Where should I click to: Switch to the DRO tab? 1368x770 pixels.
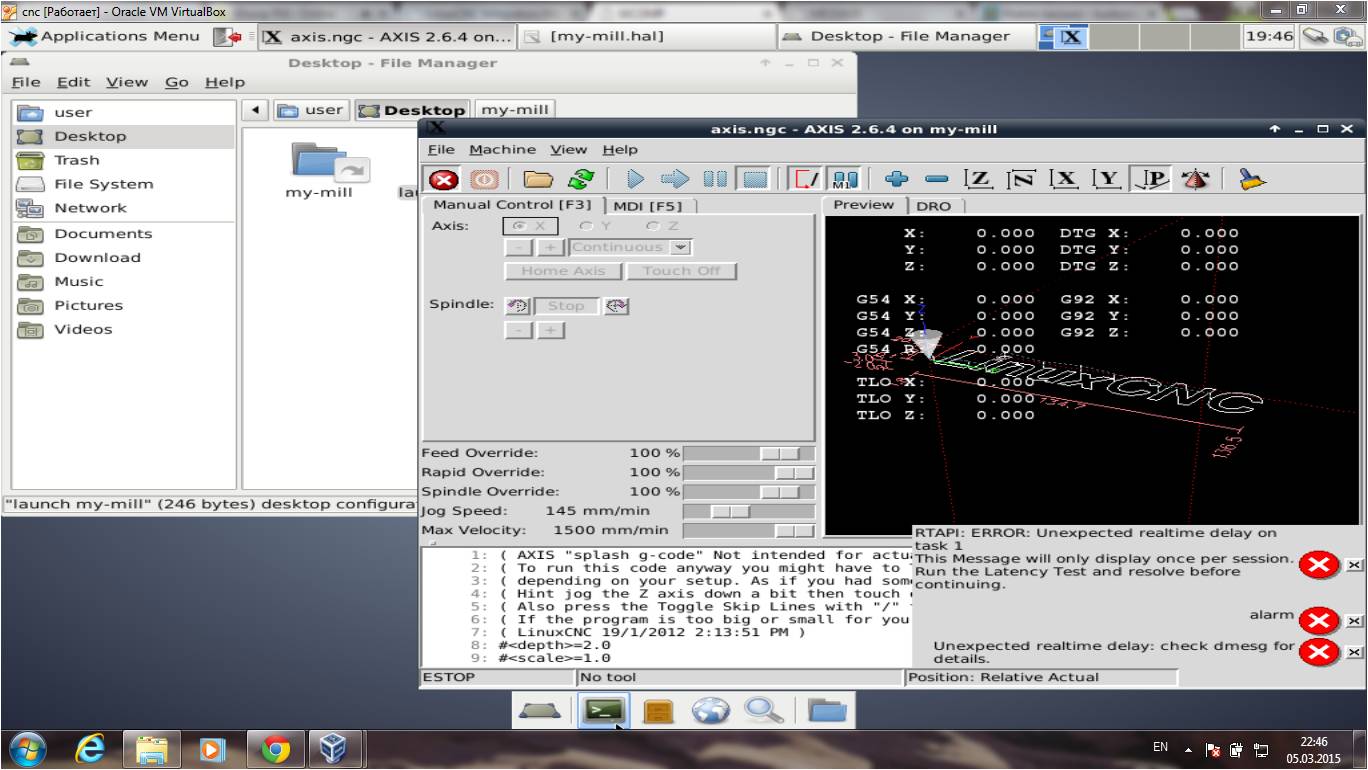tap(934, 206)
